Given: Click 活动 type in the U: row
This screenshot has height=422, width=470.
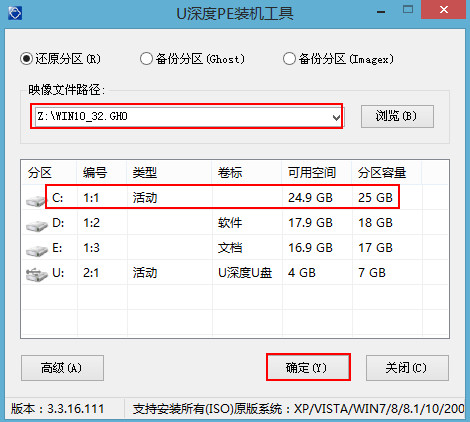Looking at the screenshot, I should (x=145, y=273).
